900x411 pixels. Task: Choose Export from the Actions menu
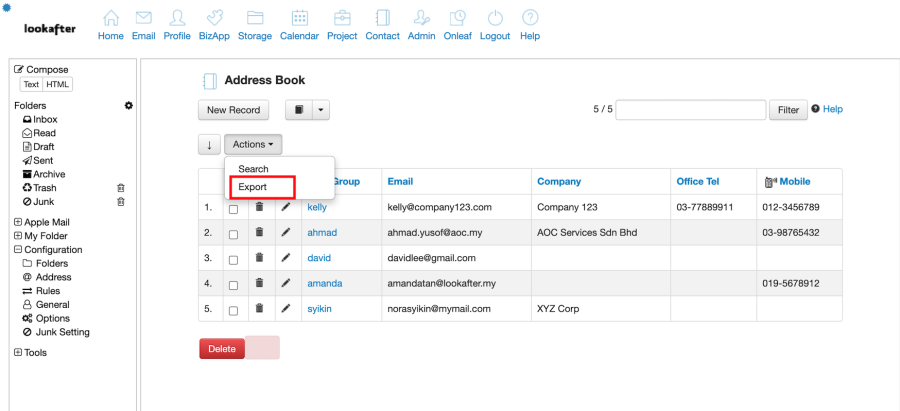pyautogui.click(x=253, y=187)
